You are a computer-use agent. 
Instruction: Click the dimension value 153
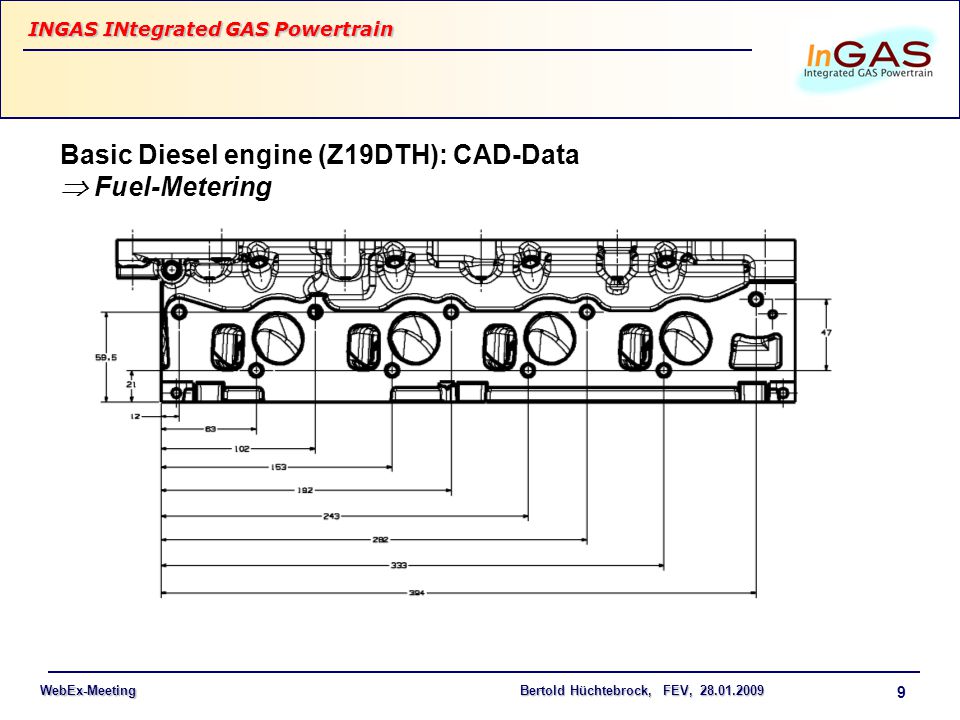pos(279,467)
